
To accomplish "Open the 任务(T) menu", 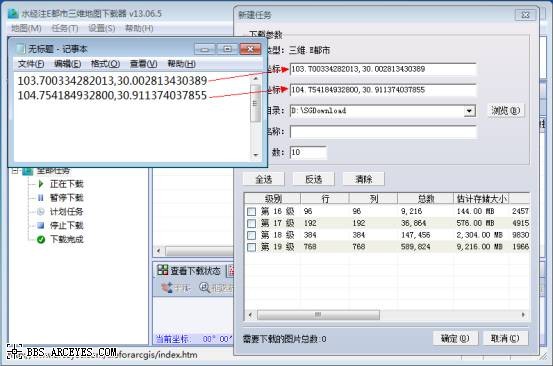I will click(x=65, y=28).
